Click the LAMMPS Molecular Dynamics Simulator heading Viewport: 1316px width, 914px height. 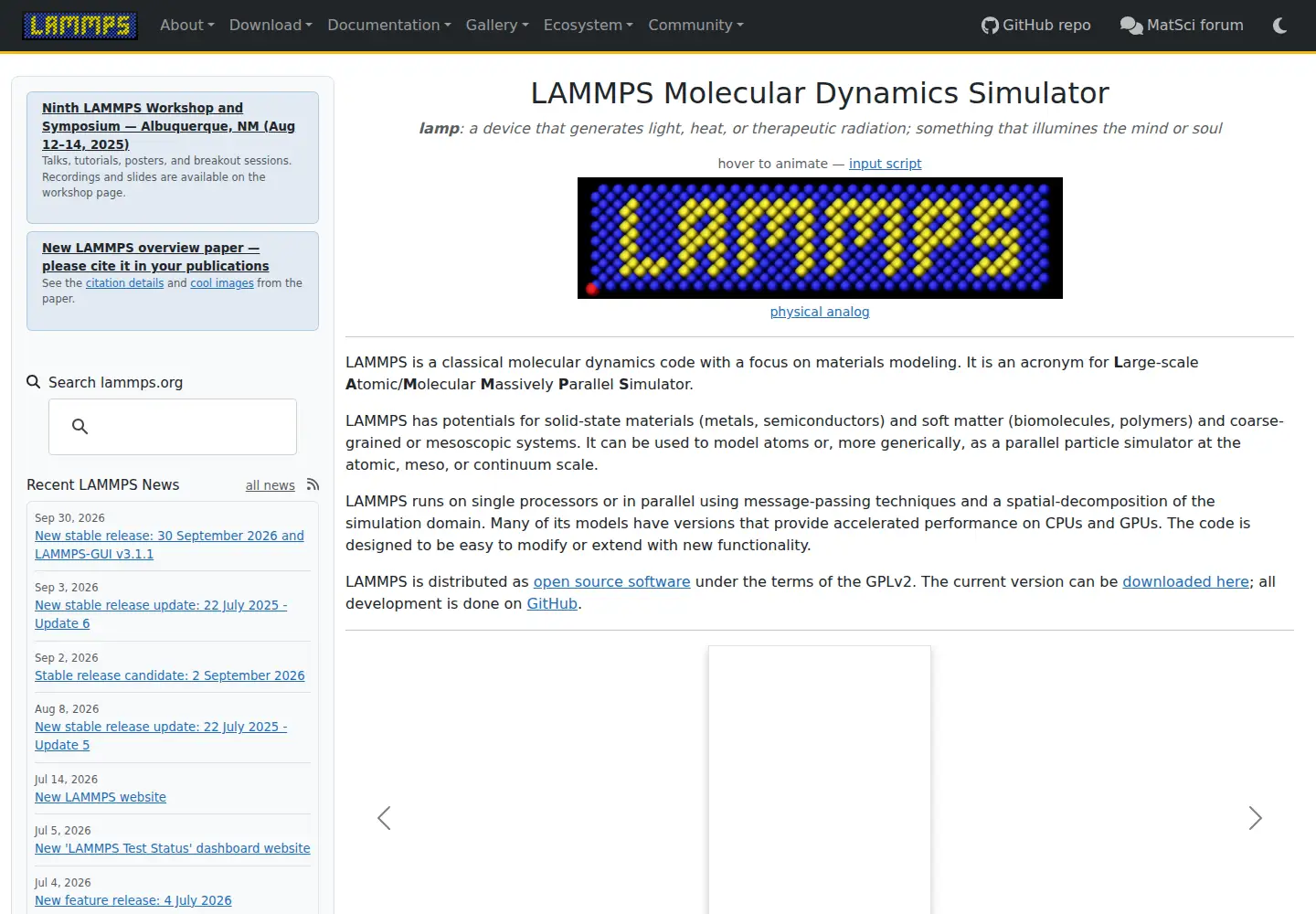820,92
